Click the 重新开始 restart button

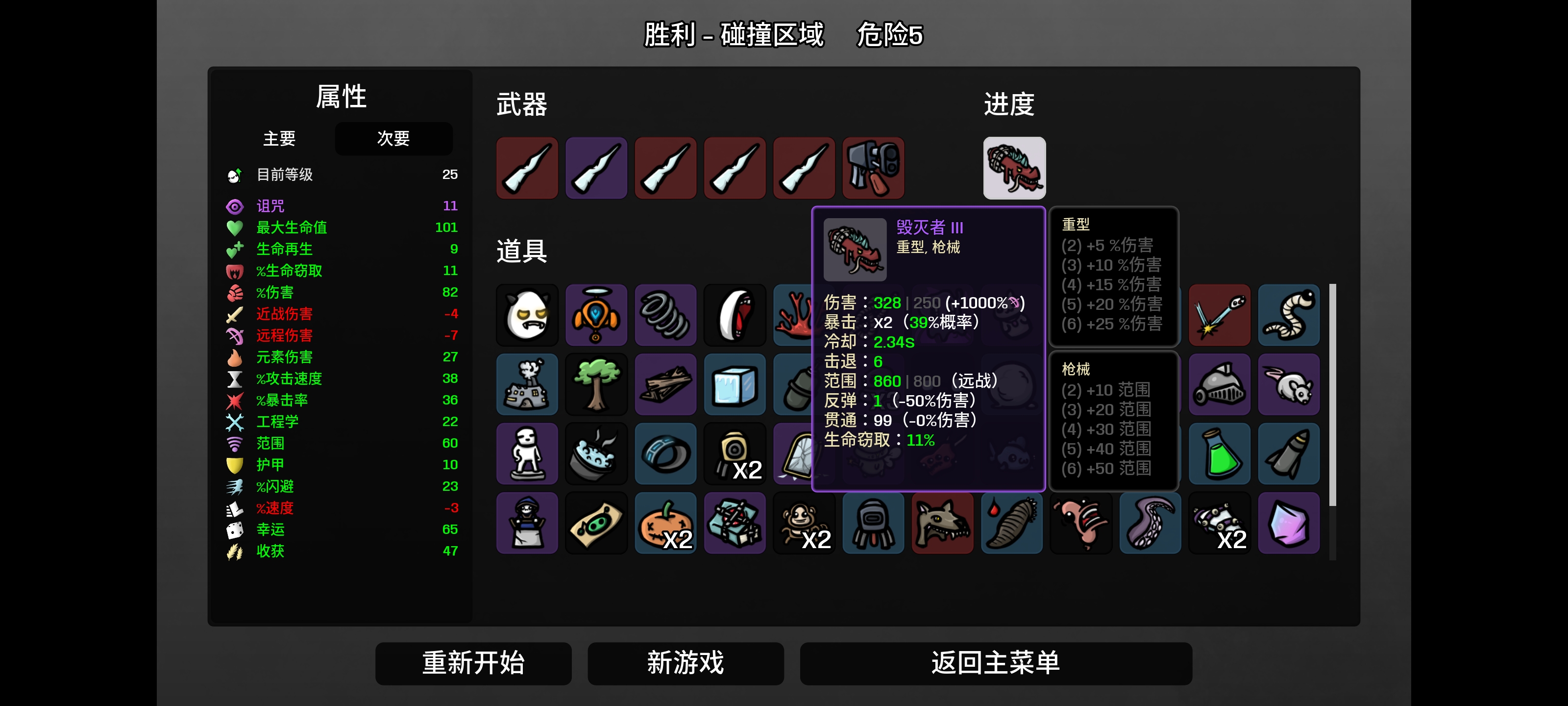pyautogui.click(x=473, y=663)
